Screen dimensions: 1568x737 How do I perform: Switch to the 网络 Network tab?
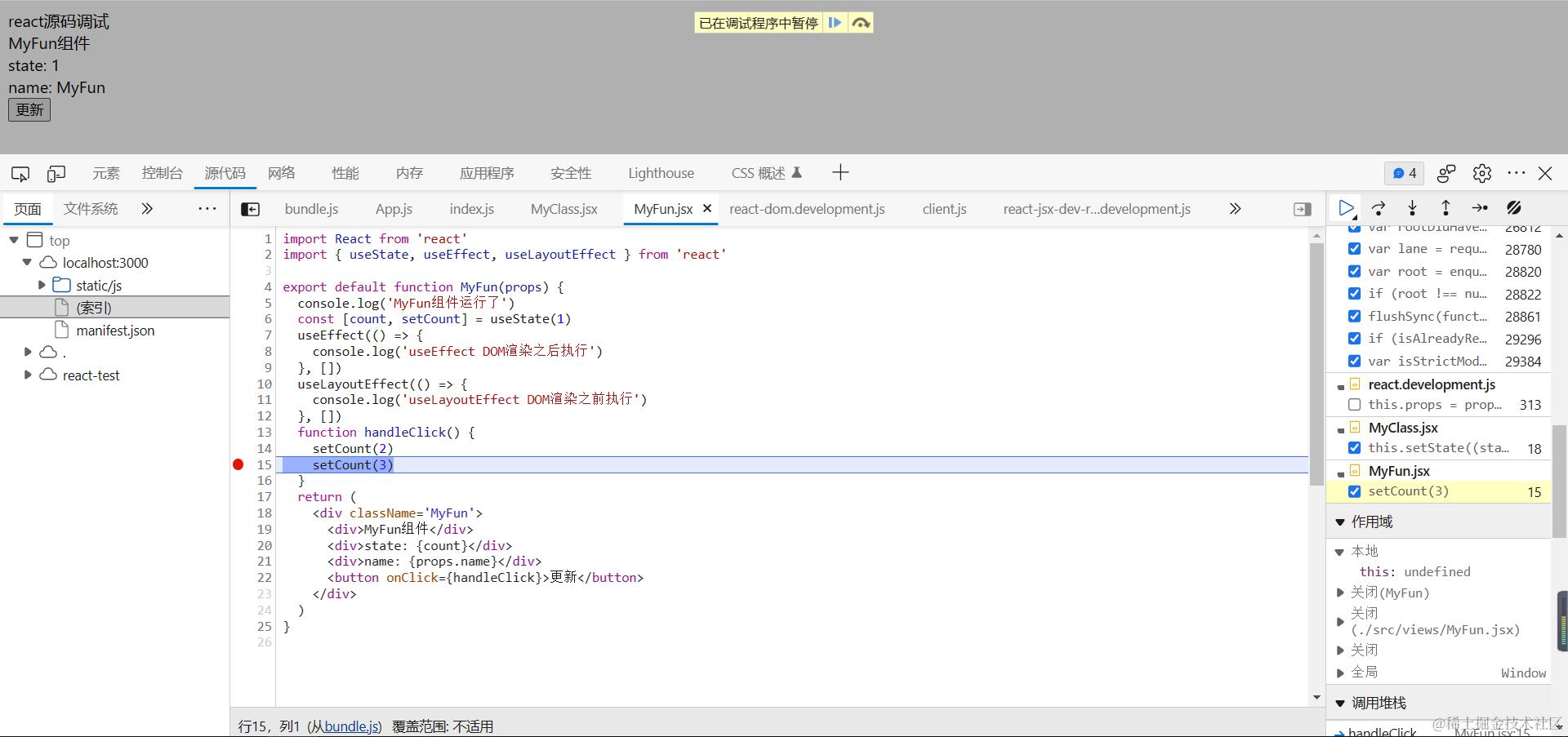coord(282,173)
